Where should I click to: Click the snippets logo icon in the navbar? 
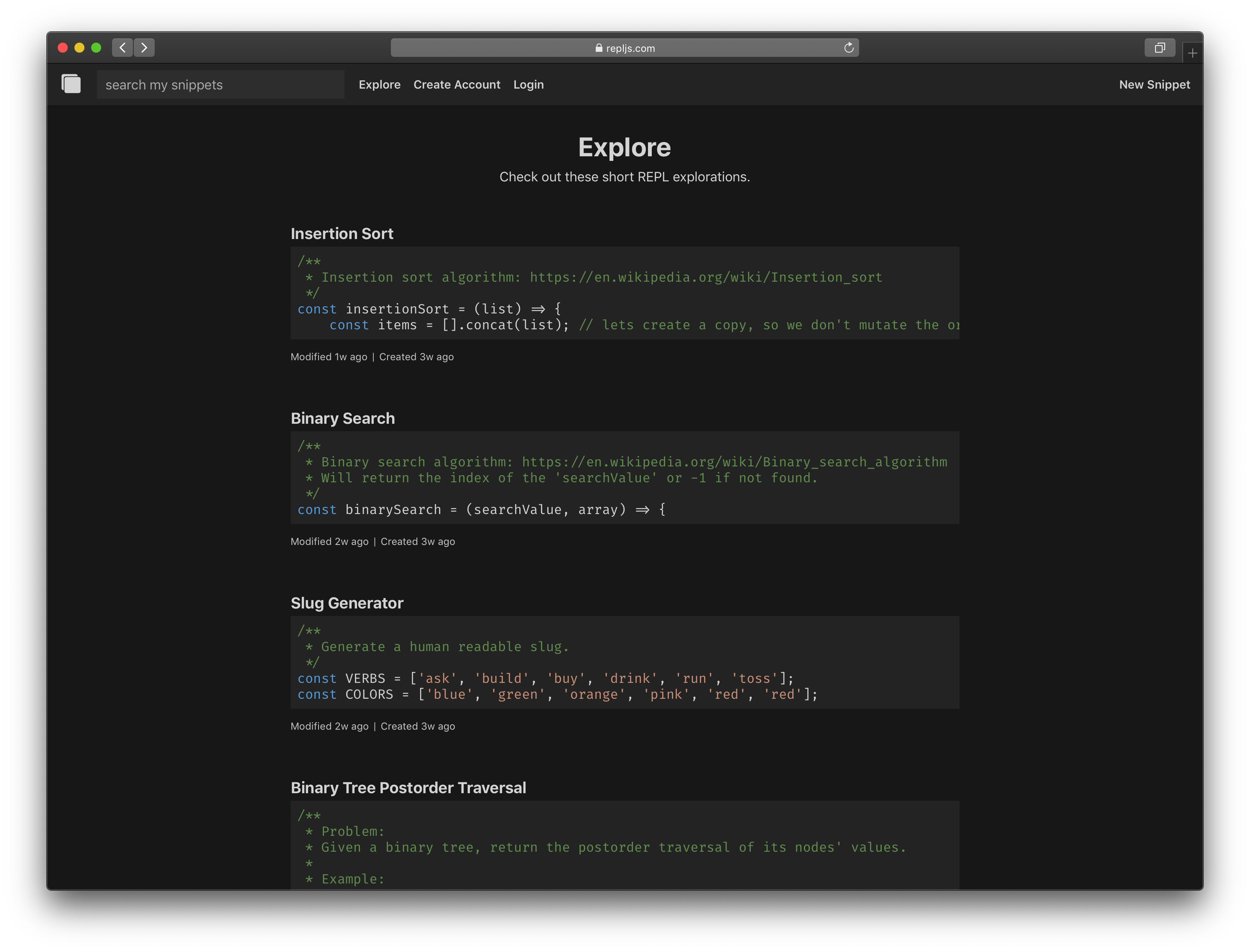click(71, 84)
